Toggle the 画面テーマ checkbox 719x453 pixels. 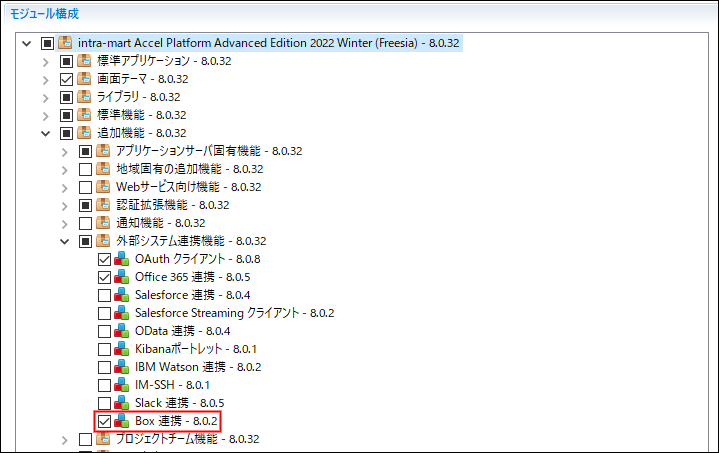click(x=66, y=79)
